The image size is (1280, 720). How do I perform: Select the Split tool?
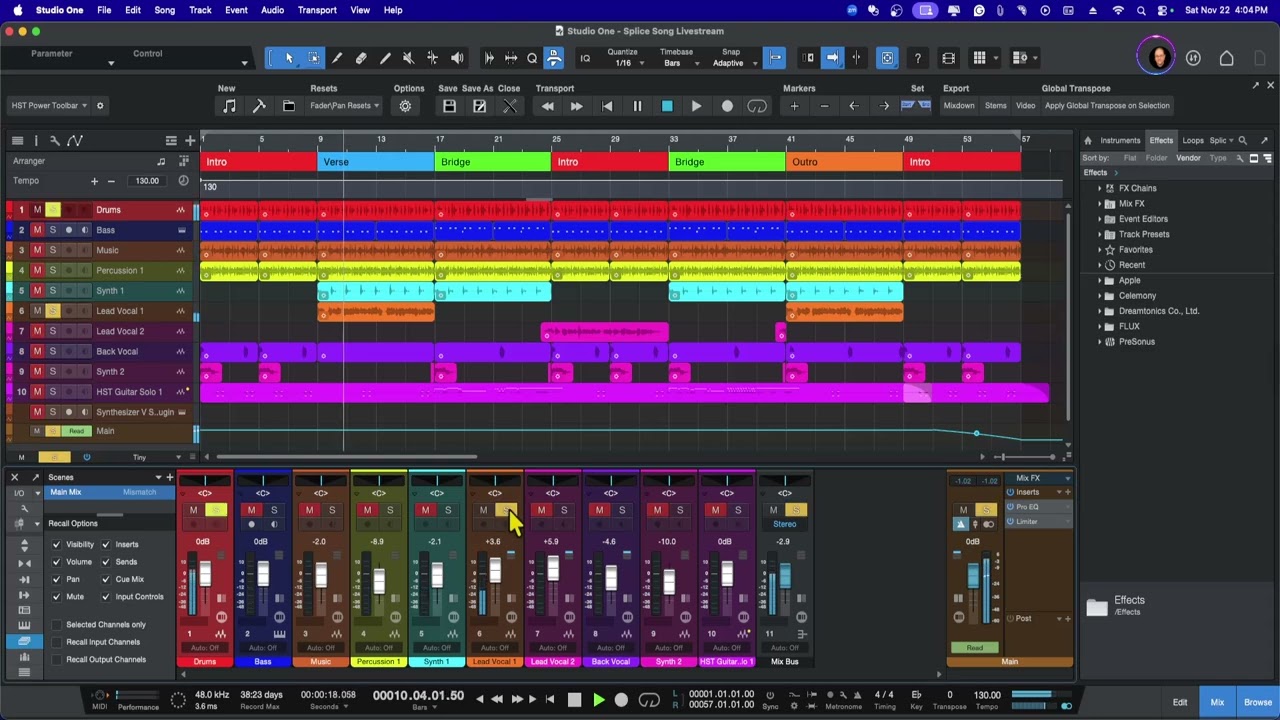[x=337, y=58]
